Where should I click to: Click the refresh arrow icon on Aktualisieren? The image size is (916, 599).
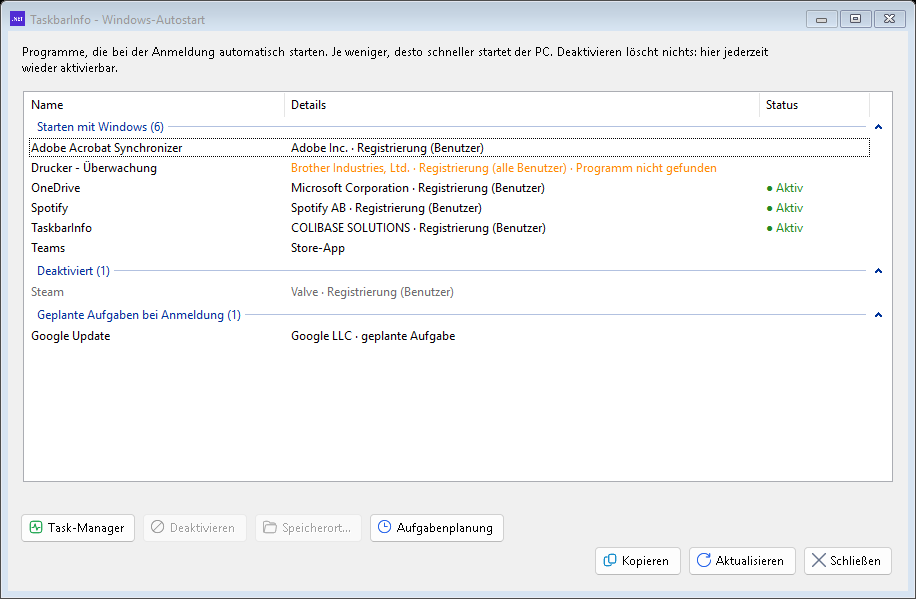[x=704, y=560]
